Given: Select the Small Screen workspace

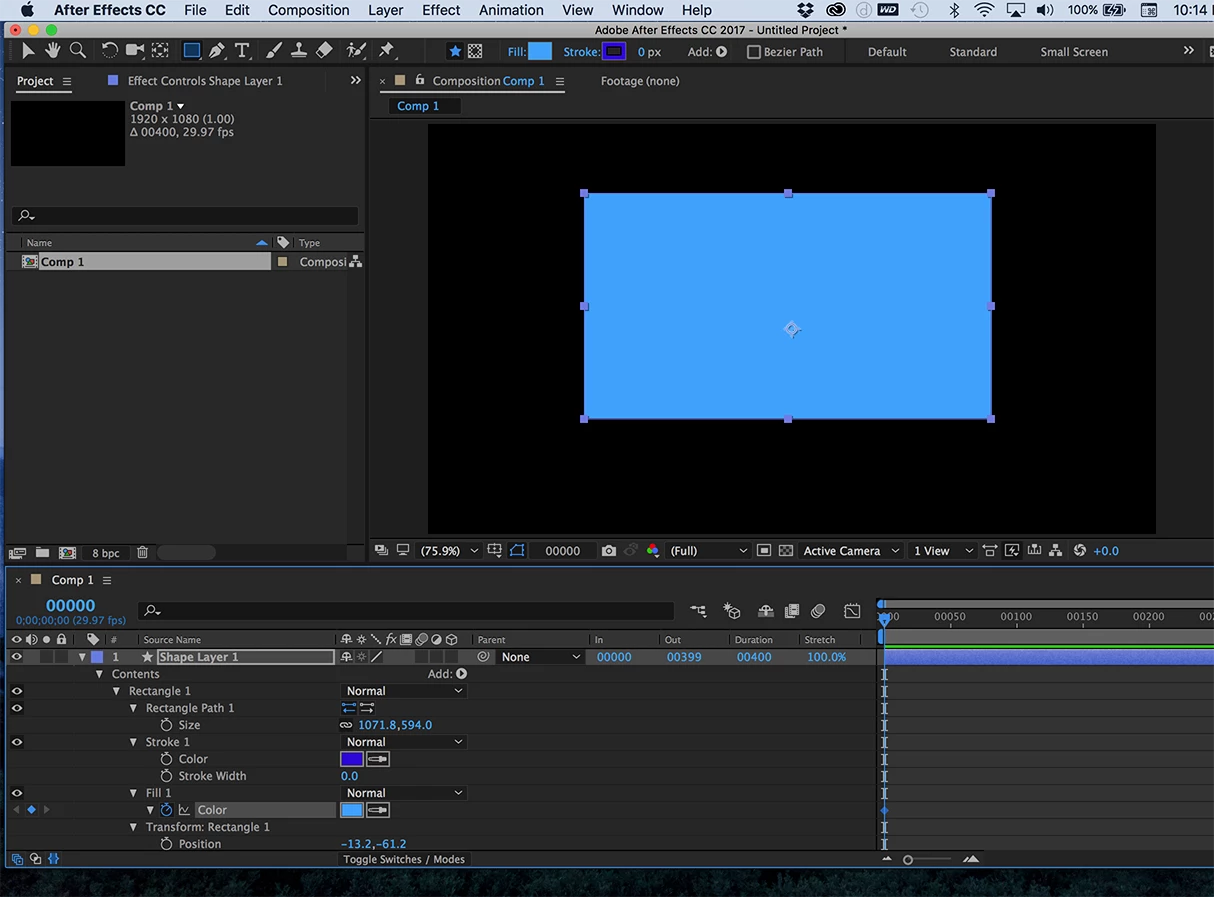Looking at the screenshot, I should [x=1073, y=52].
